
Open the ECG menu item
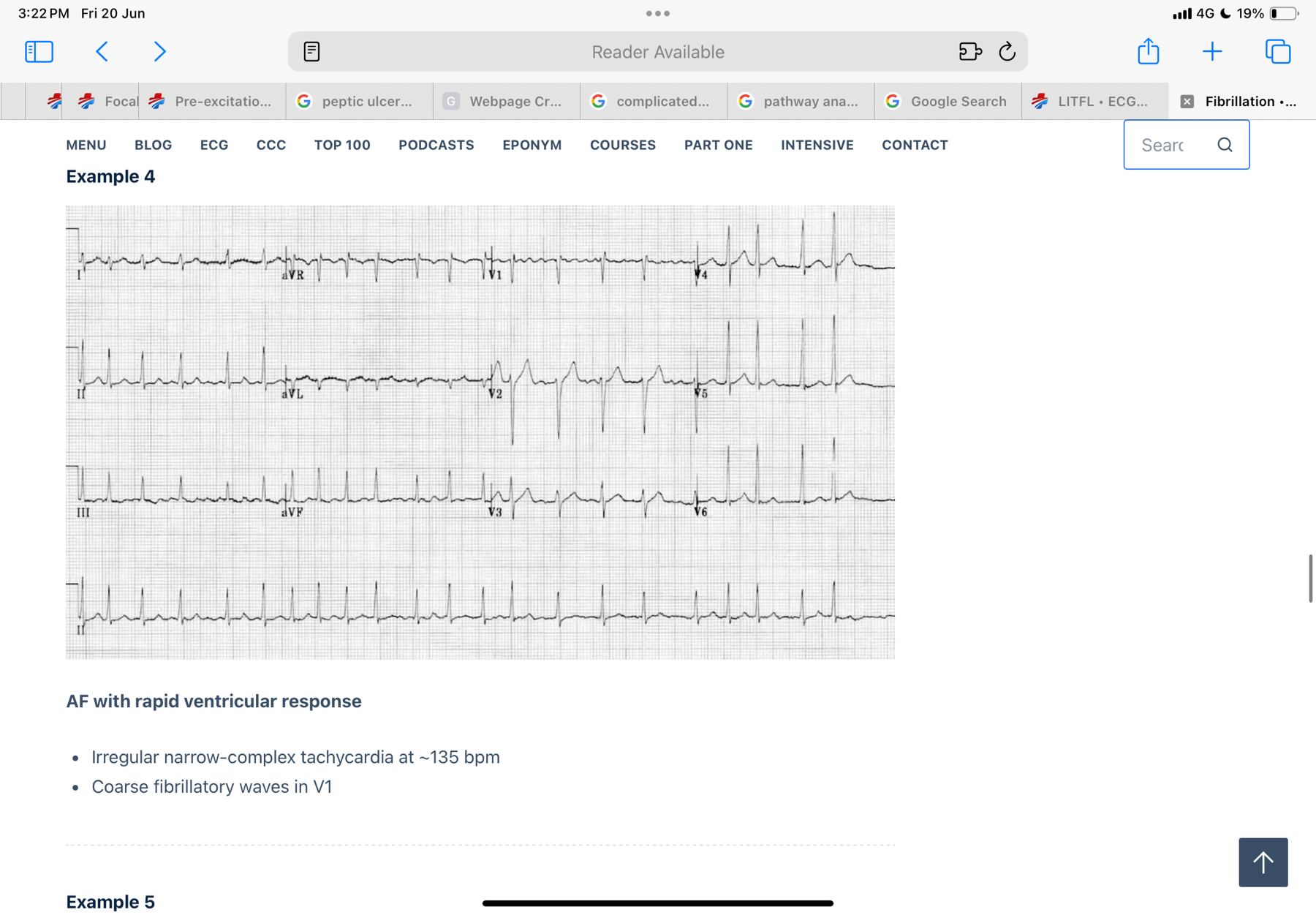coord(214,145)
